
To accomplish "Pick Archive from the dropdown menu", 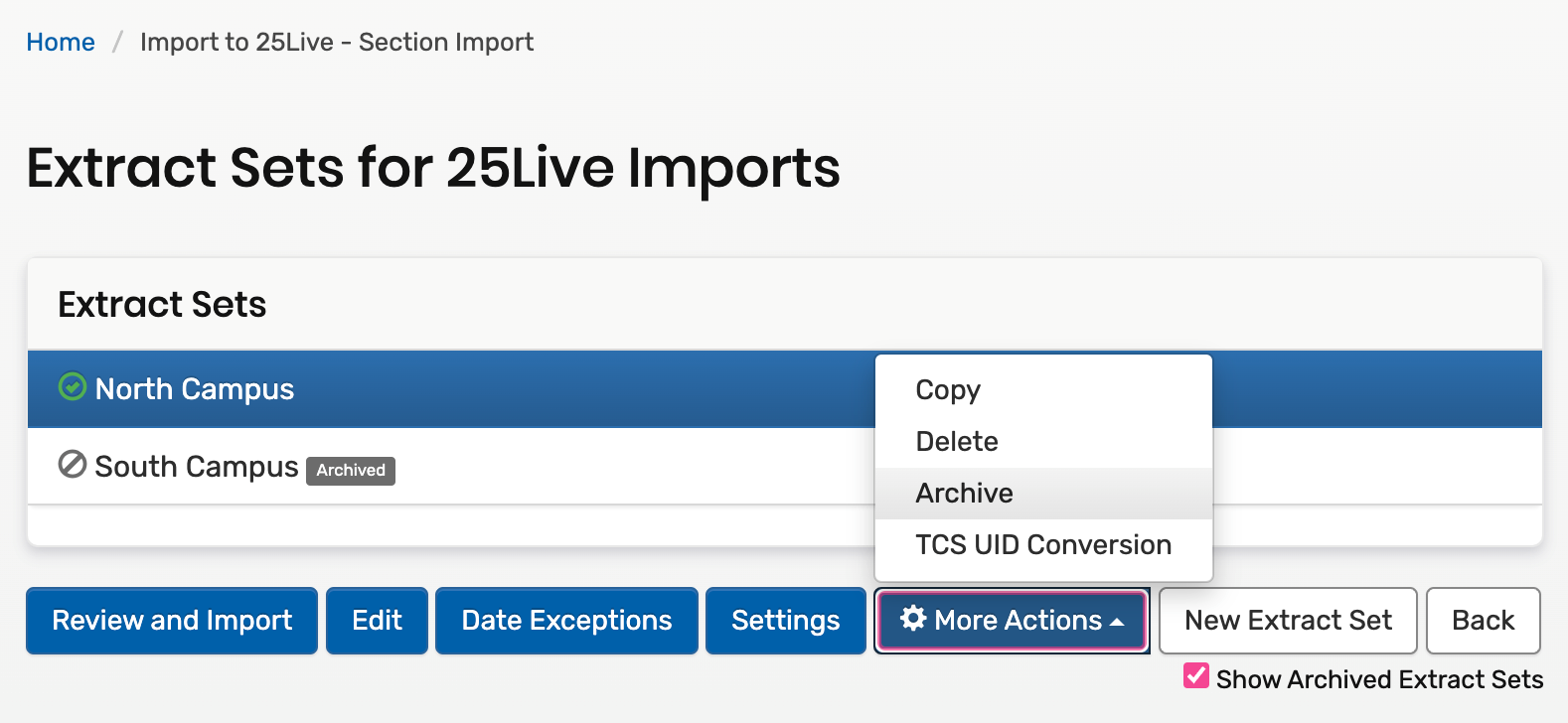I will click(x=964, y=493).
